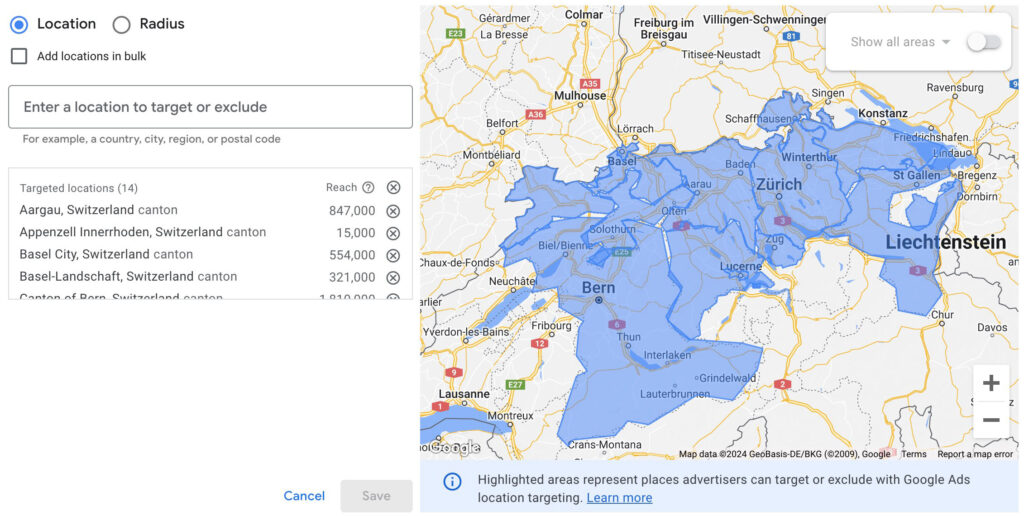Click the Winterthur label on the map
This screenshot has width=1024, height=516.
click(x=808, y=157)
